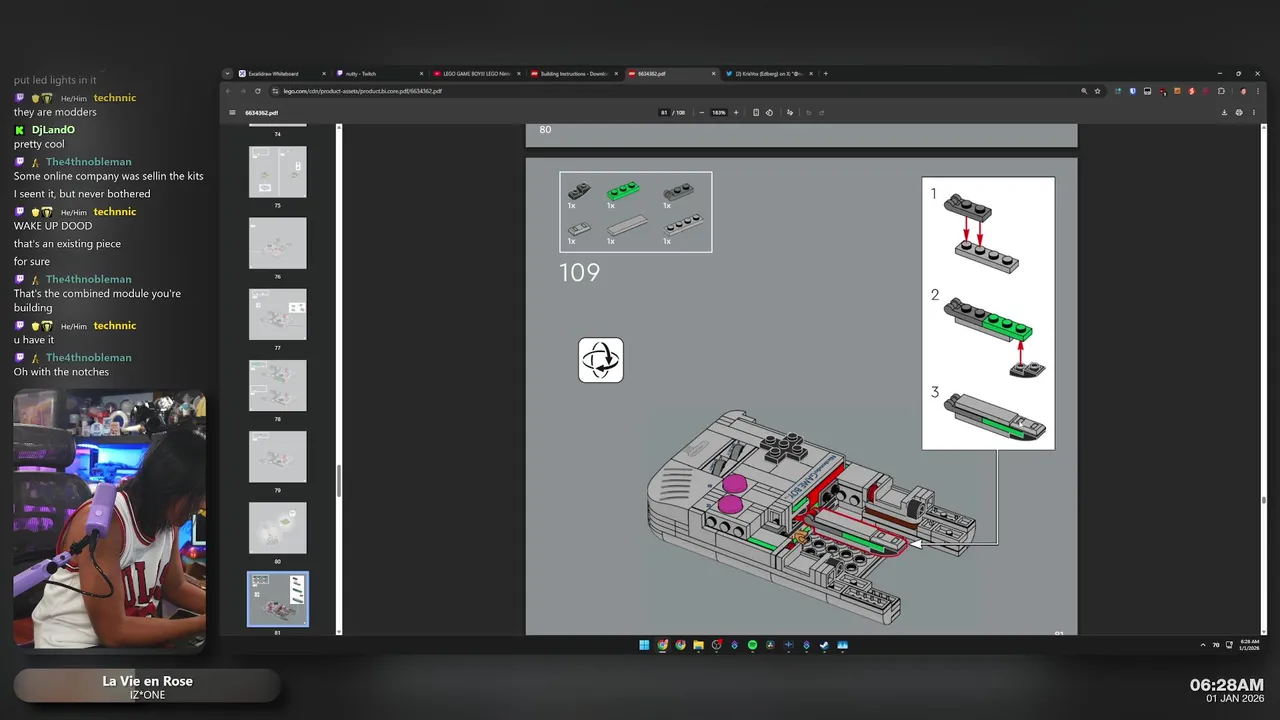Go back in browser history

coord(228,91)
